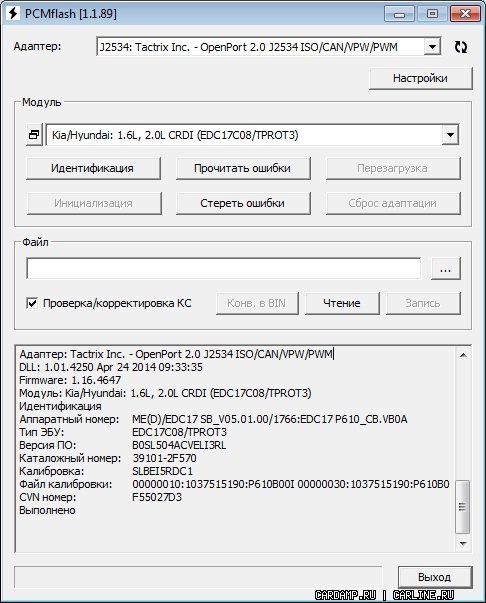Click inside the file path field
Viewport: 486px width, 603px height.
coord(223,268)
